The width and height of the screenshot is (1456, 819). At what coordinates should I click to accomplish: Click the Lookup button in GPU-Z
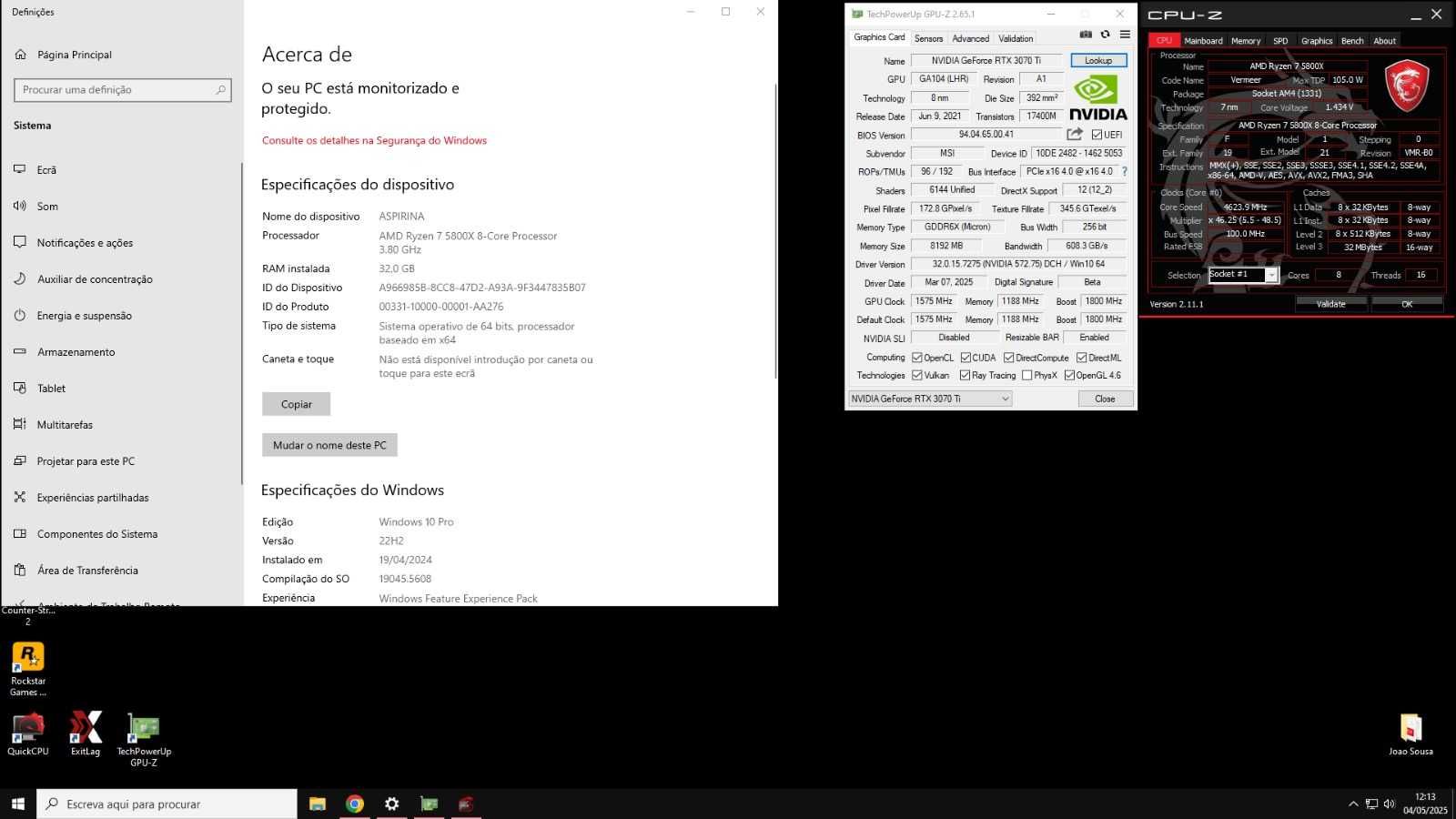click(x=1098, y=60)
